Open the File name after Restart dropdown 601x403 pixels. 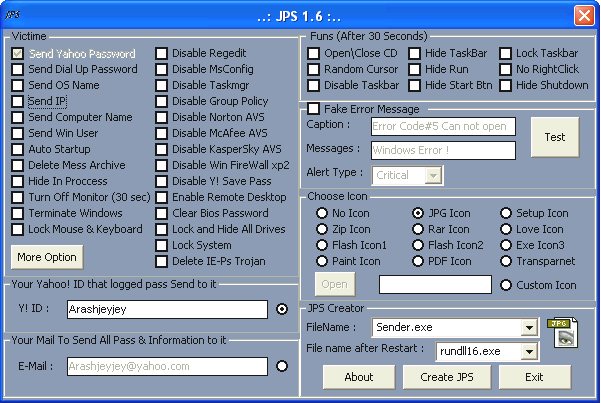click(529, 351)
